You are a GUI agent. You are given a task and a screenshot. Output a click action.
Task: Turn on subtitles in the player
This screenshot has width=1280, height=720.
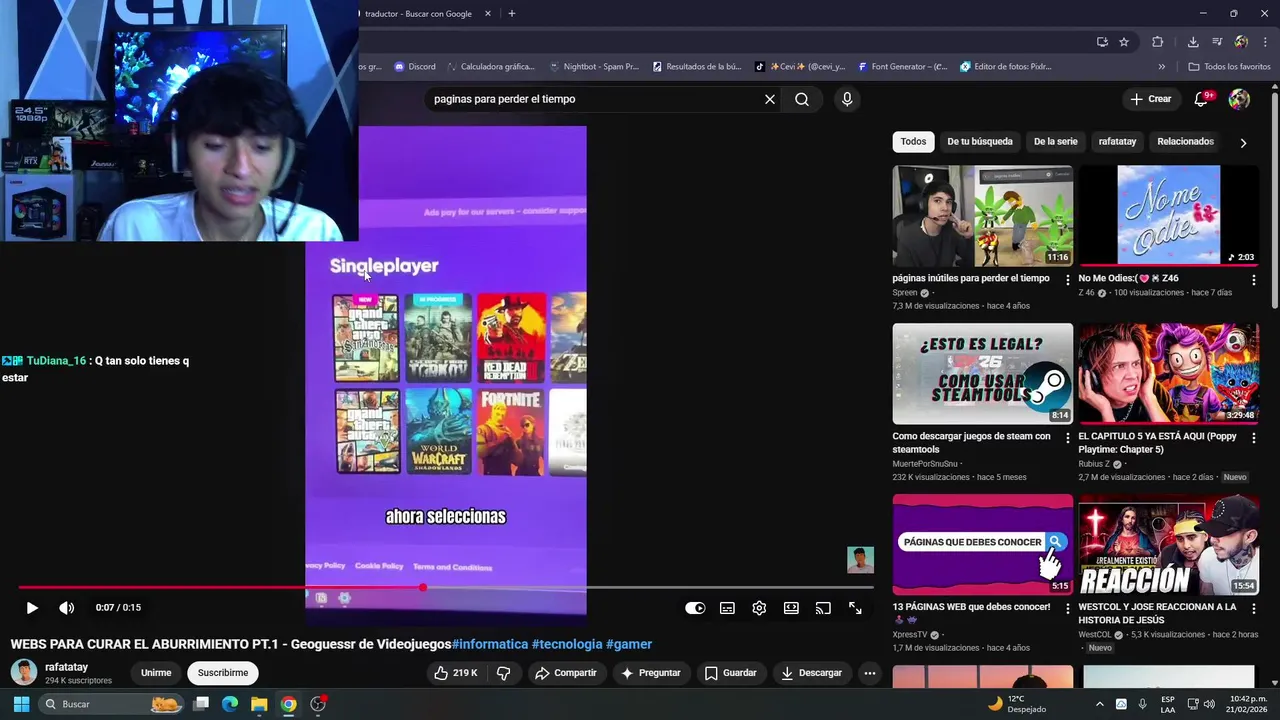[727, 607]
